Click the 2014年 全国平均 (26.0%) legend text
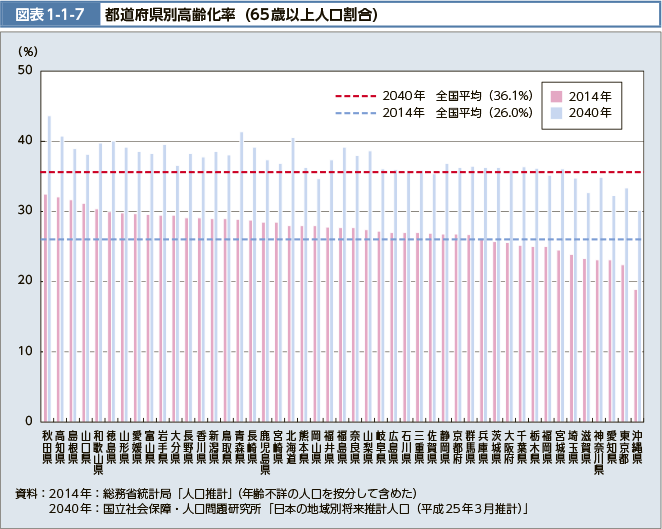662x529 pixels. point(454,113)
